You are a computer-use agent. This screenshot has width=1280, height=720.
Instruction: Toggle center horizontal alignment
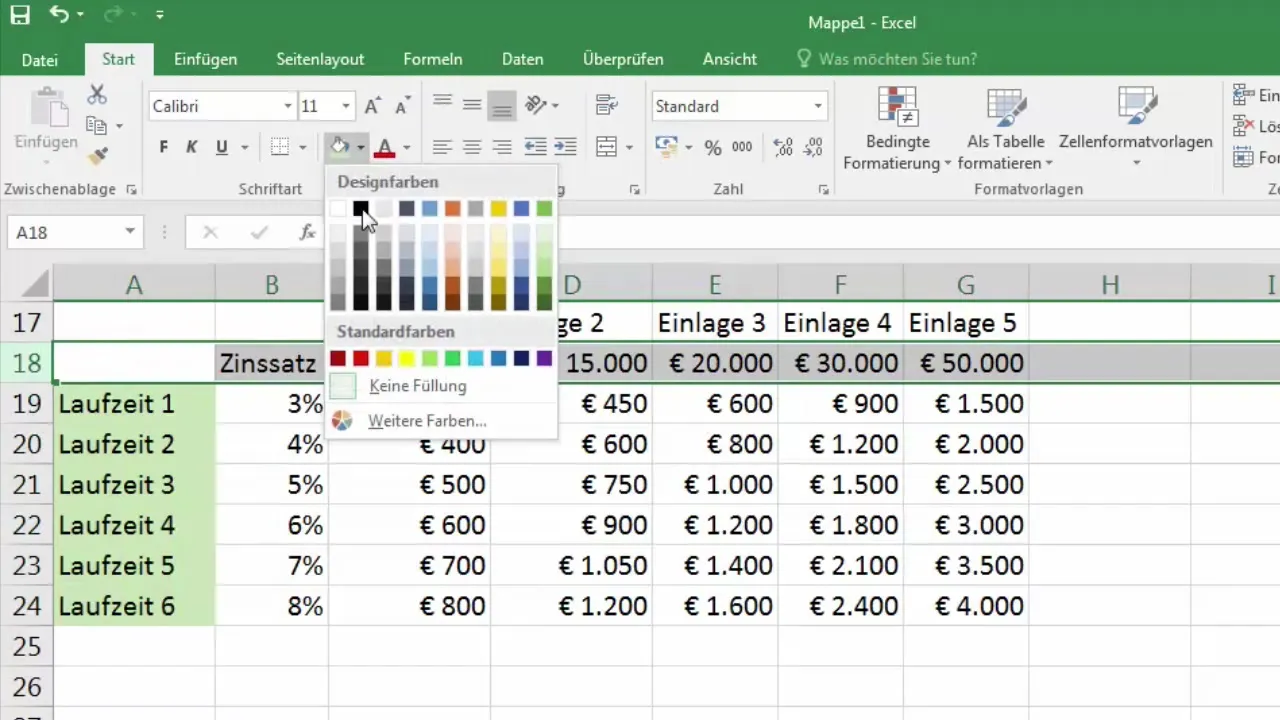pyautogui.click(x=472, y=147)
